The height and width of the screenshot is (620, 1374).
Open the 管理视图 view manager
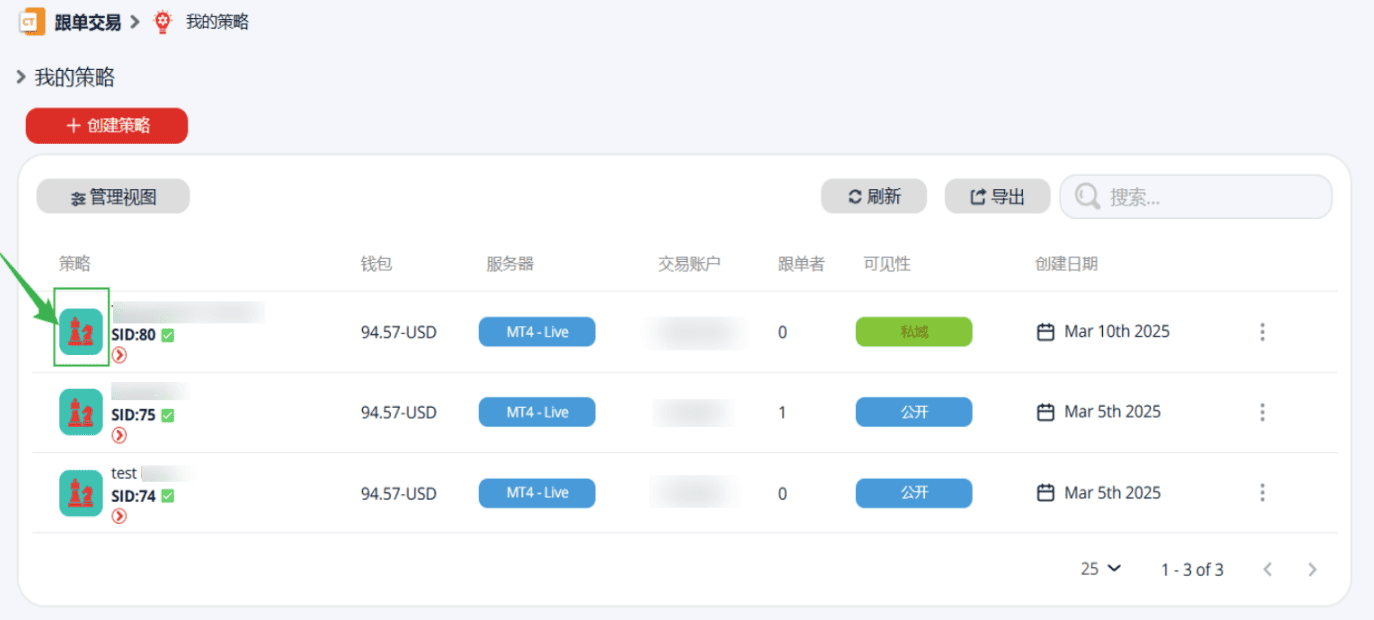[x=113, y=197]
